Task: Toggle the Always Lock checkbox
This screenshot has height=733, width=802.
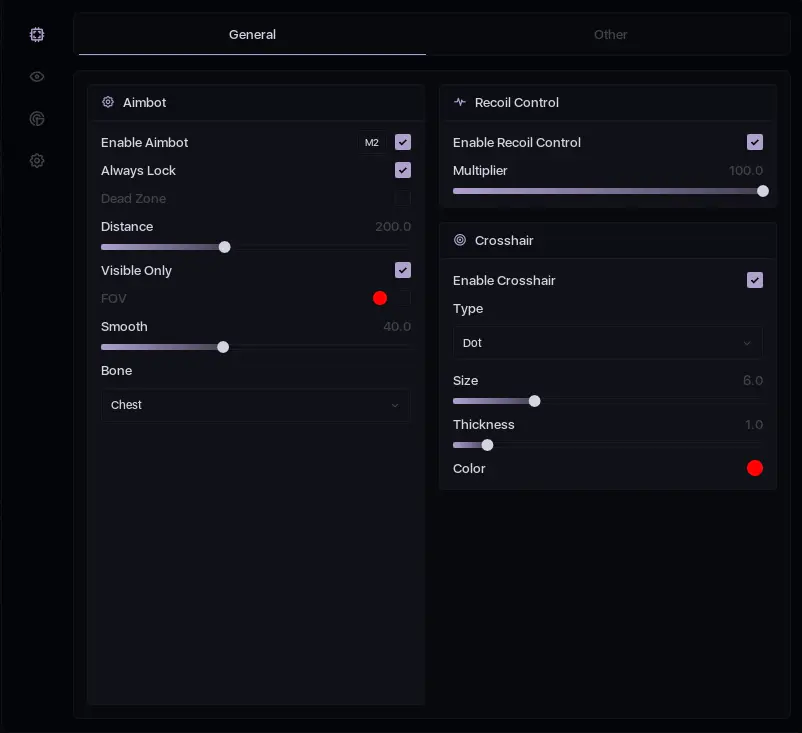Action: tap(403, 170)
